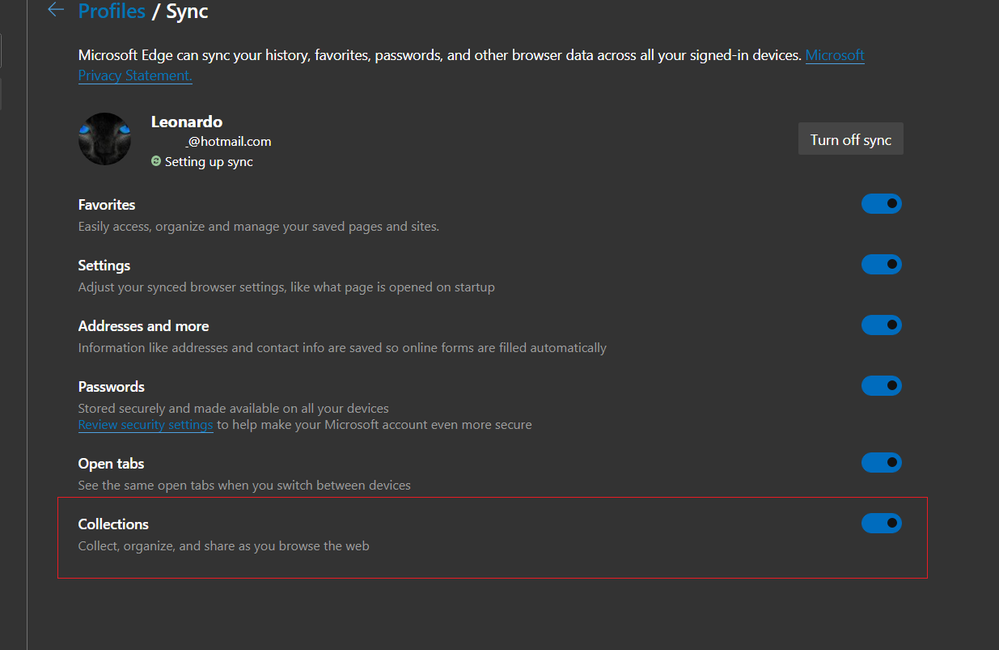This screenshot has height=650, width=999.
Task: Click the Setting up sync status text
Action: coord(209,162)
